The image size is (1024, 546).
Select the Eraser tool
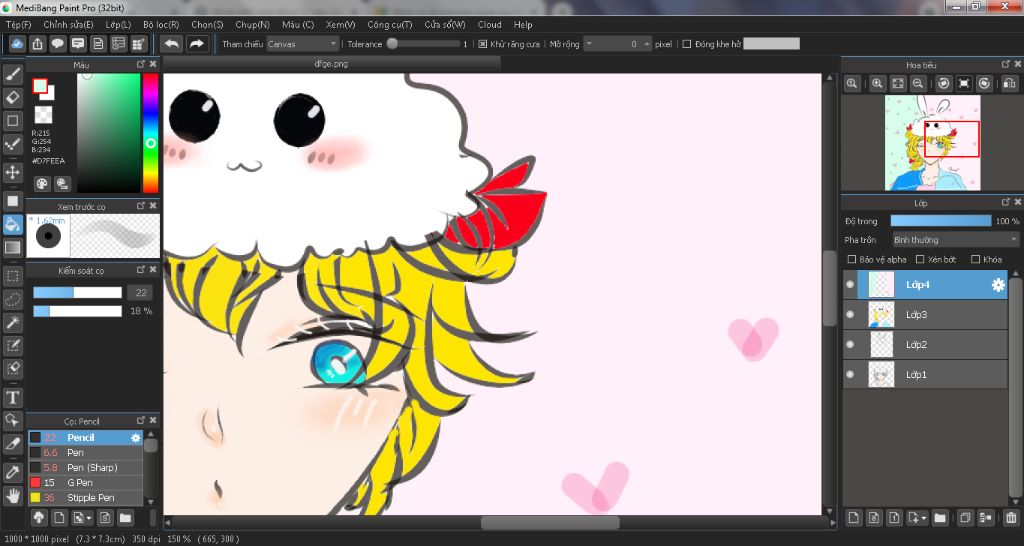coord(13,98)
